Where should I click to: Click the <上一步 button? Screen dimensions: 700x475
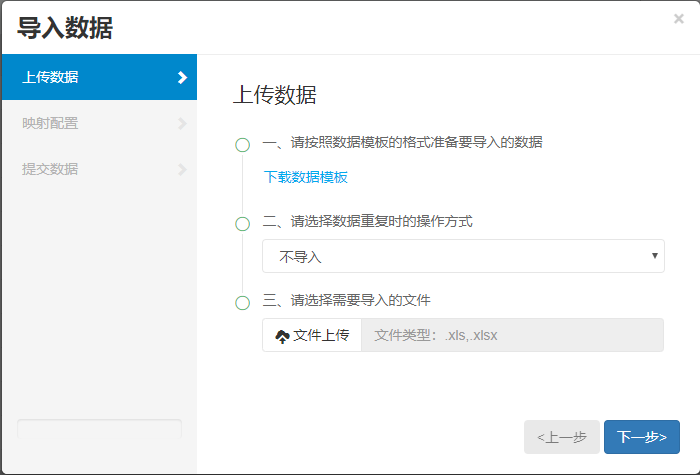(562, 437)
